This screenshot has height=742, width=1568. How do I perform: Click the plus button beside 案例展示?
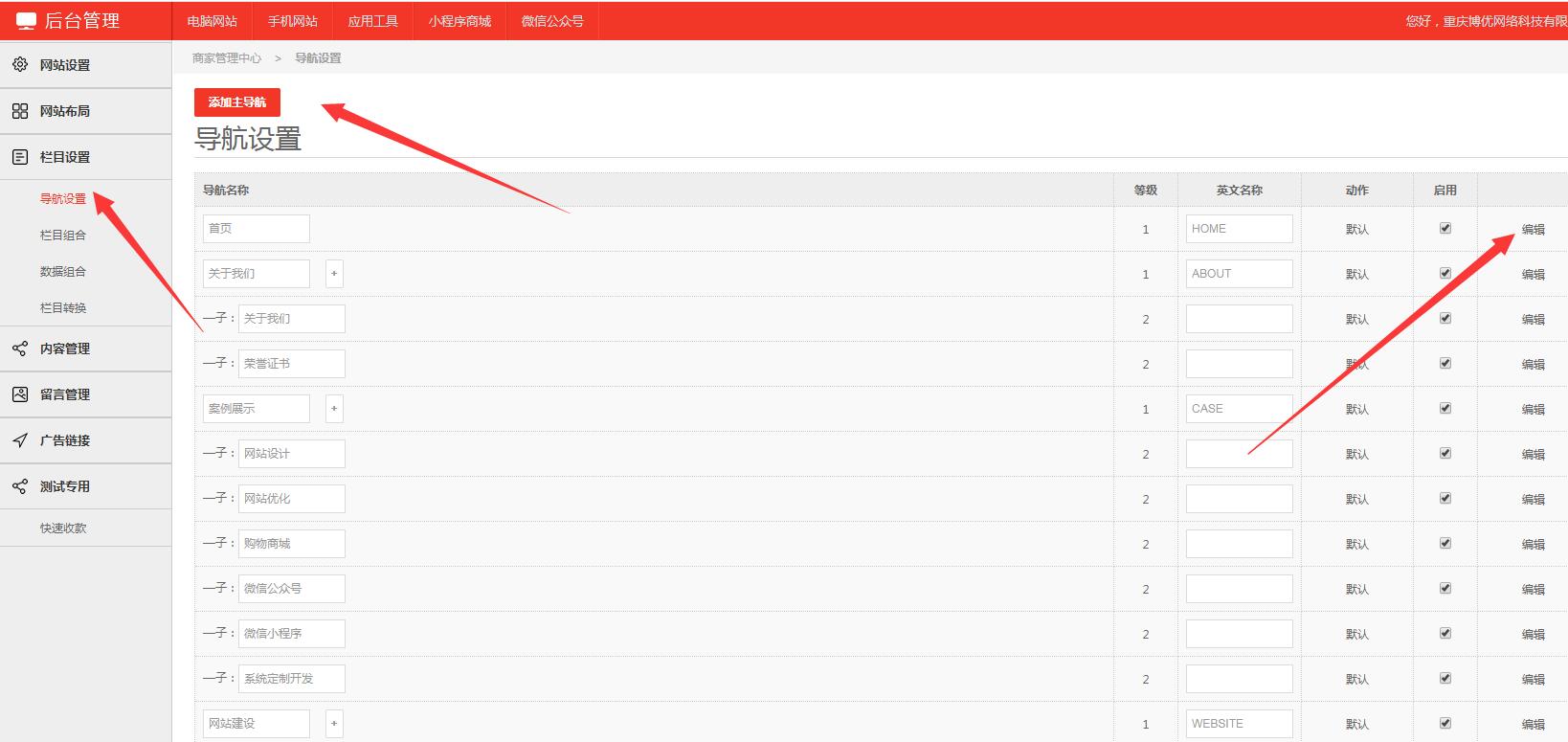[334, 409]
